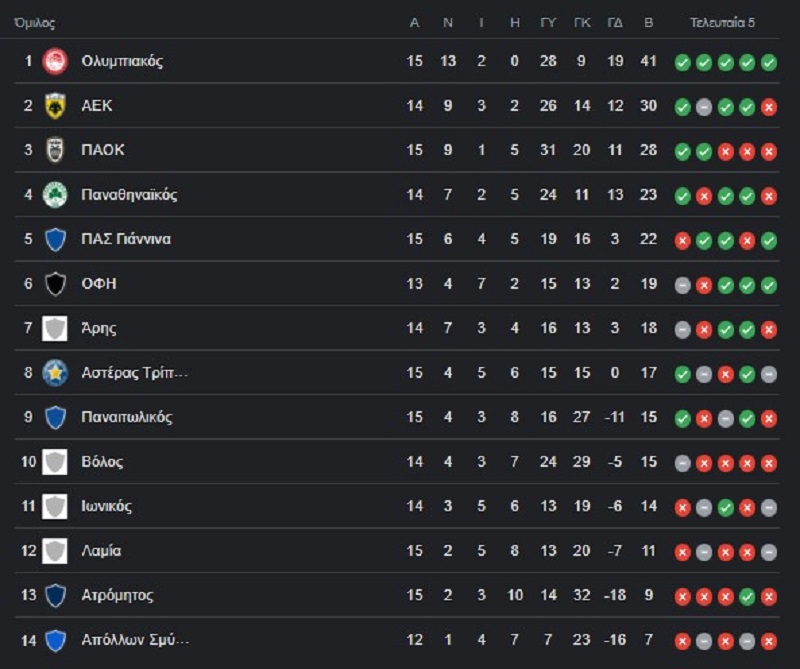
Task: Click the ΑΕΚ yellow crest icon
Action: coord(55,106)
